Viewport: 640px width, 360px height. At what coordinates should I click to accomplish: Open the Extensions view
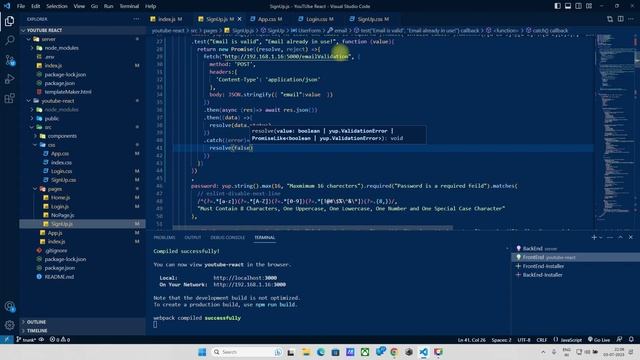pyautogui.click(x=9, y=98)
